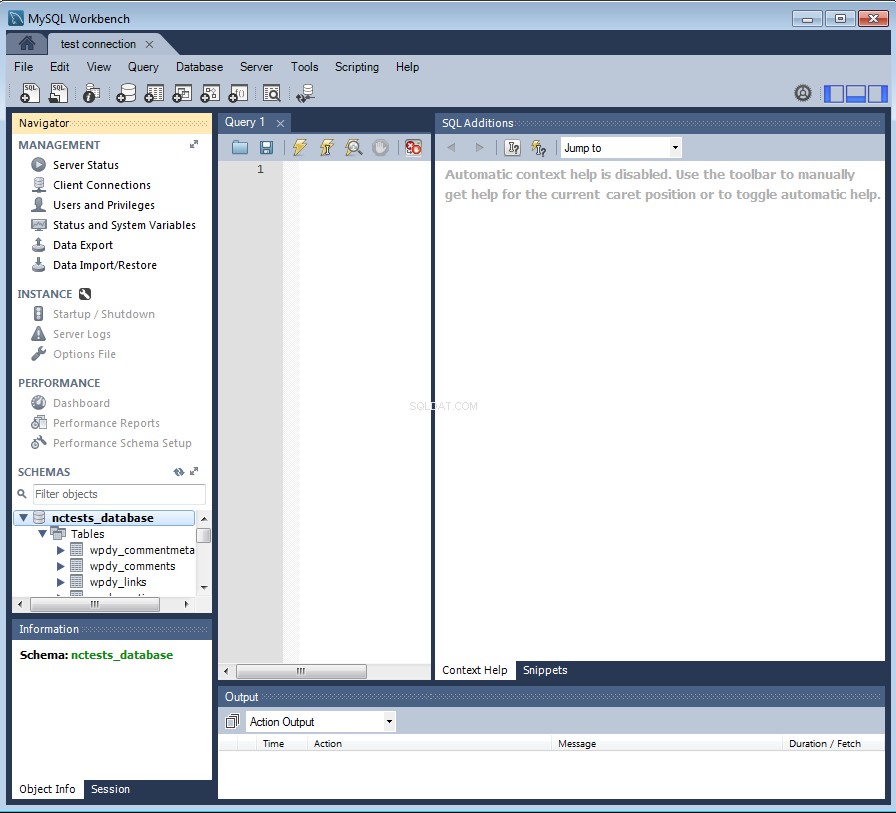
Task: Toggle the right sidebar panel visibility
Action: 877,93
